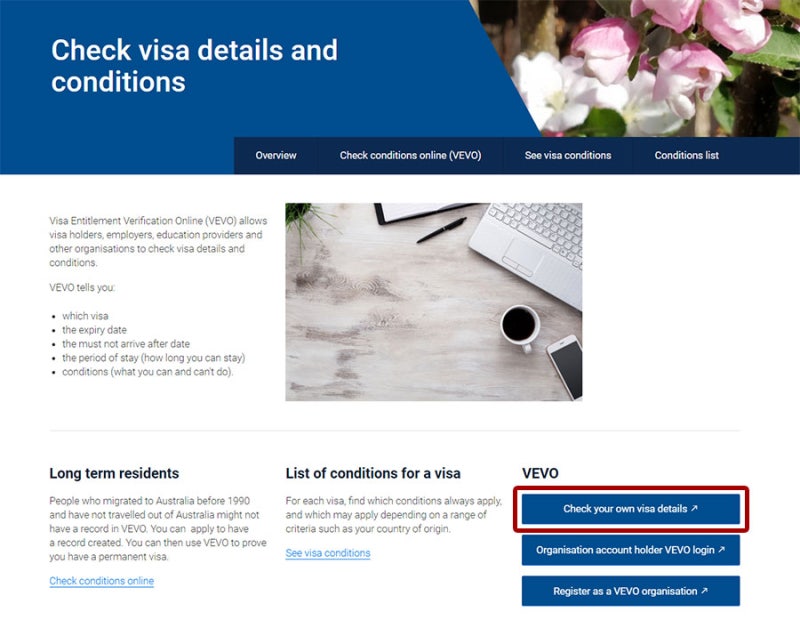Follow the Check conditions online link
Screen dimensions: 800x628
click(x=102, y=581)
